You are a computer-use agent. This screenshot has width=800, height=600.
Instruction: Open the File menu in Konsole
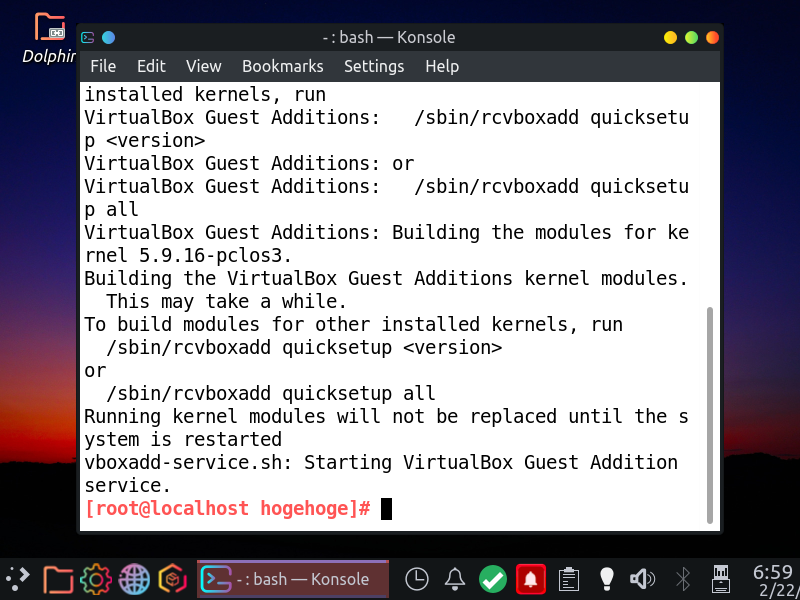103,66
